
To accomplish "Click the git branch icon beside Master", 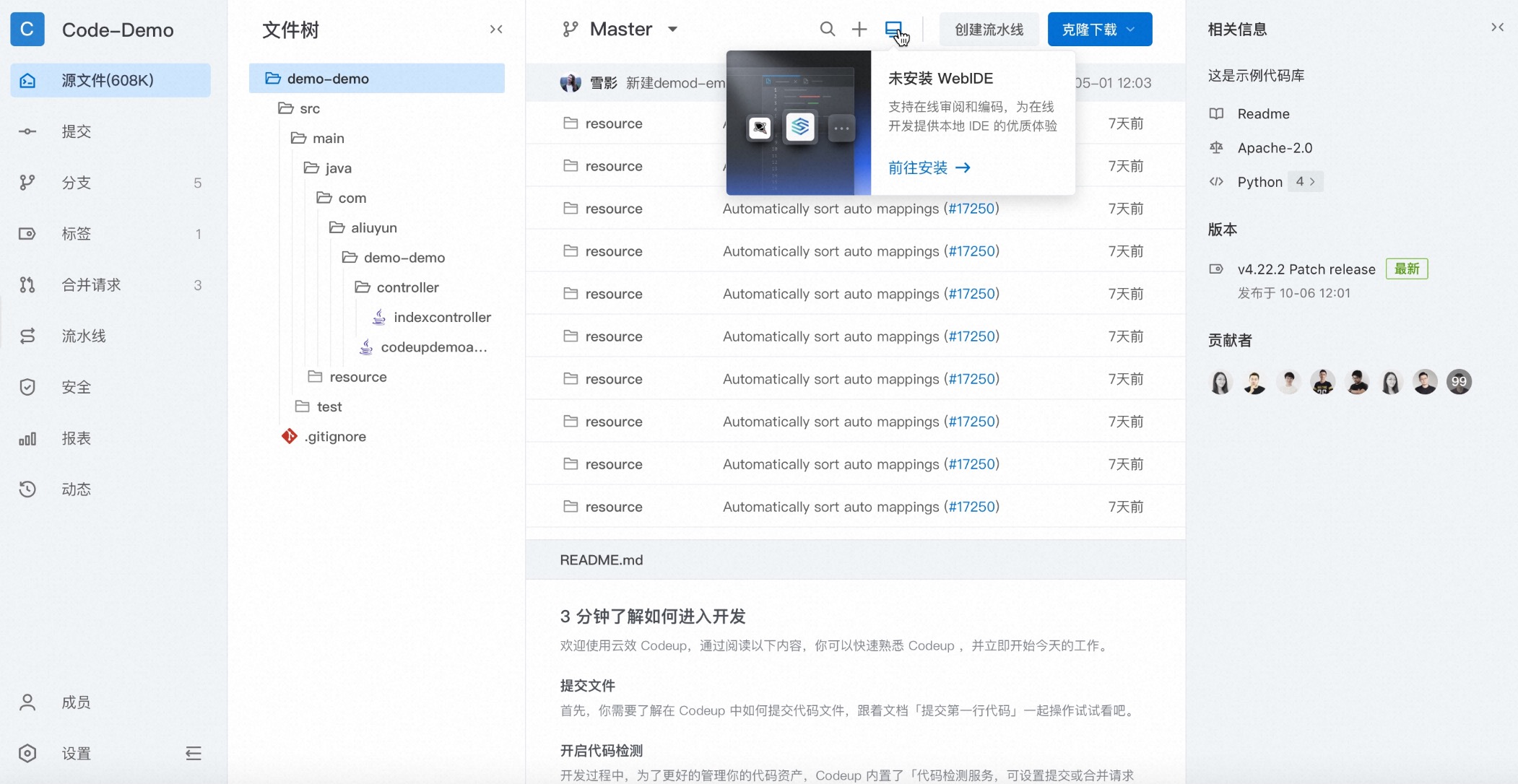I will pos(571,29).
